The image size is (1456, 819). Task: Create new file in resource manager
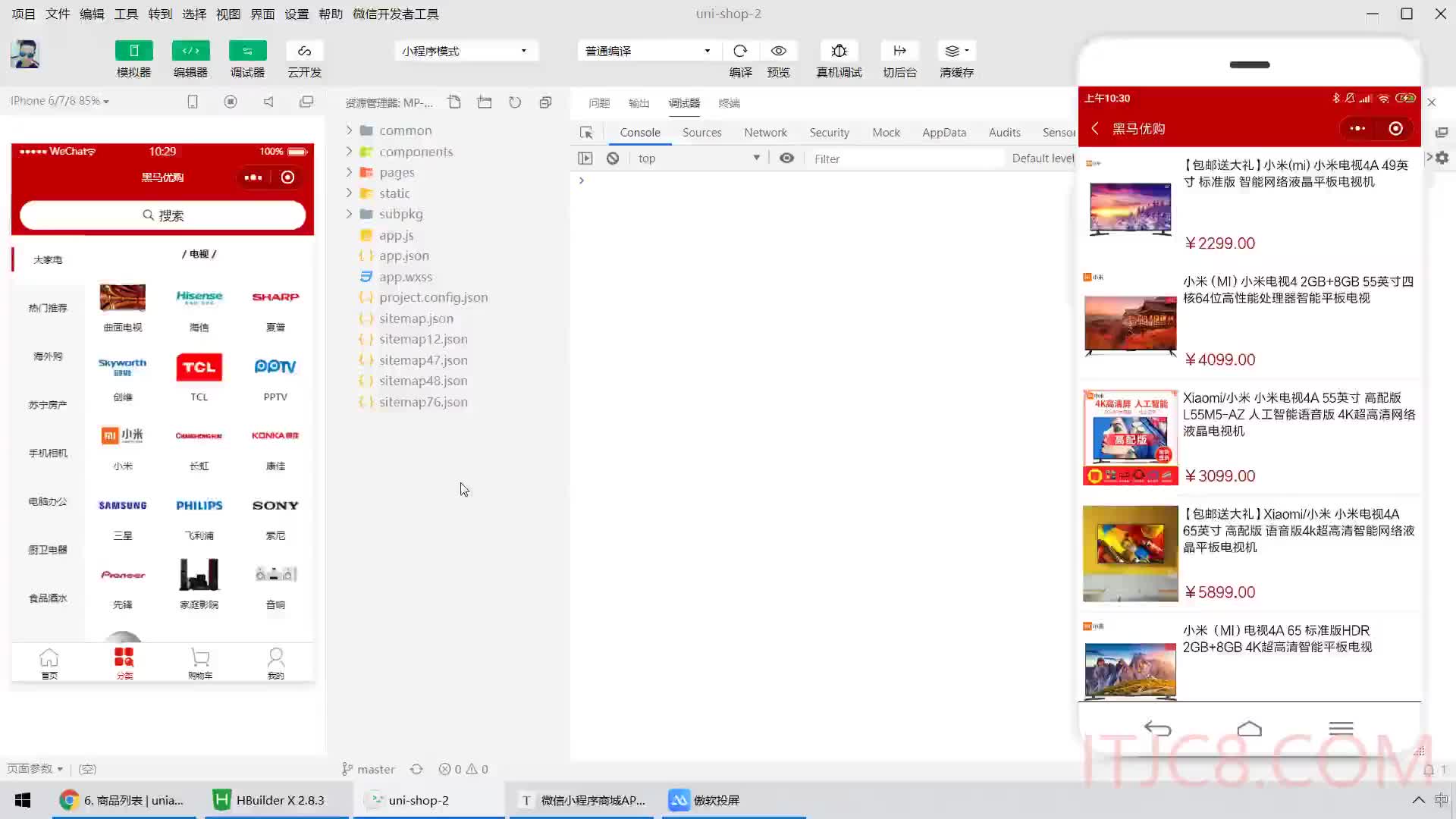(x=454, y=102)
